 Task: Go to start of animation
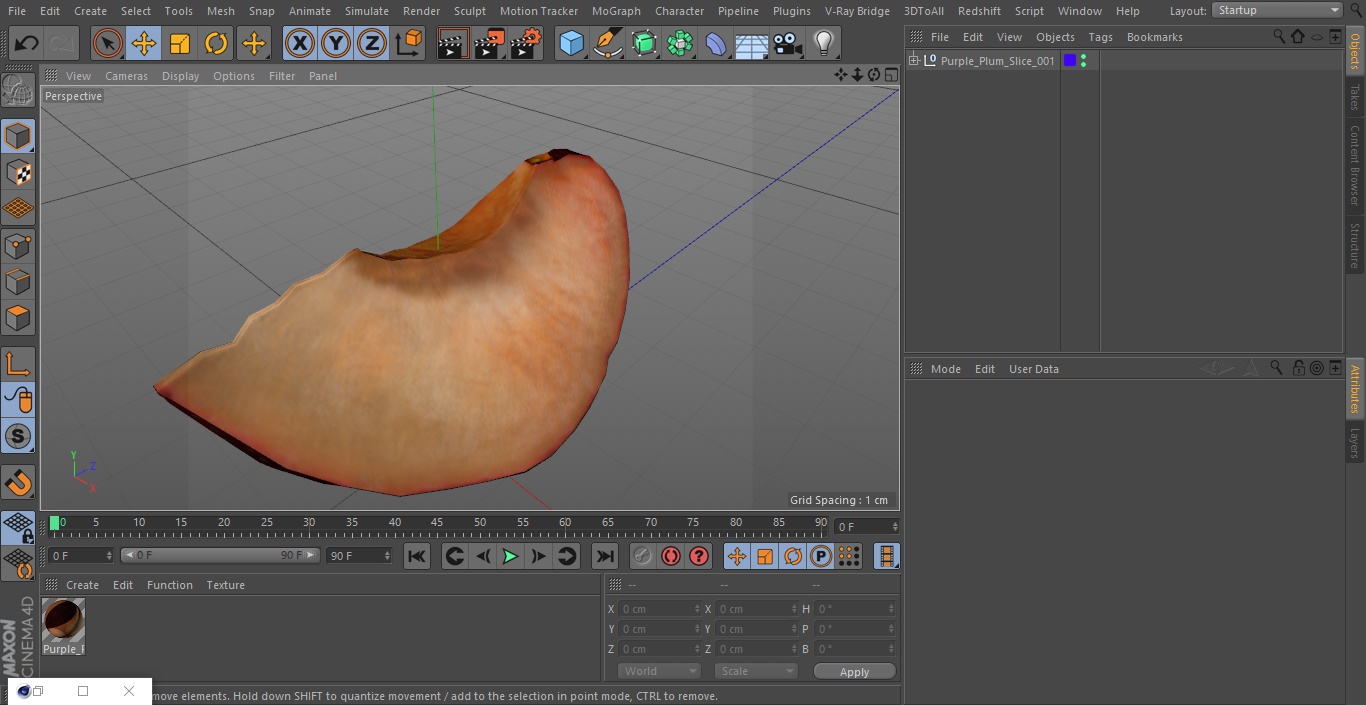point(417,556)
